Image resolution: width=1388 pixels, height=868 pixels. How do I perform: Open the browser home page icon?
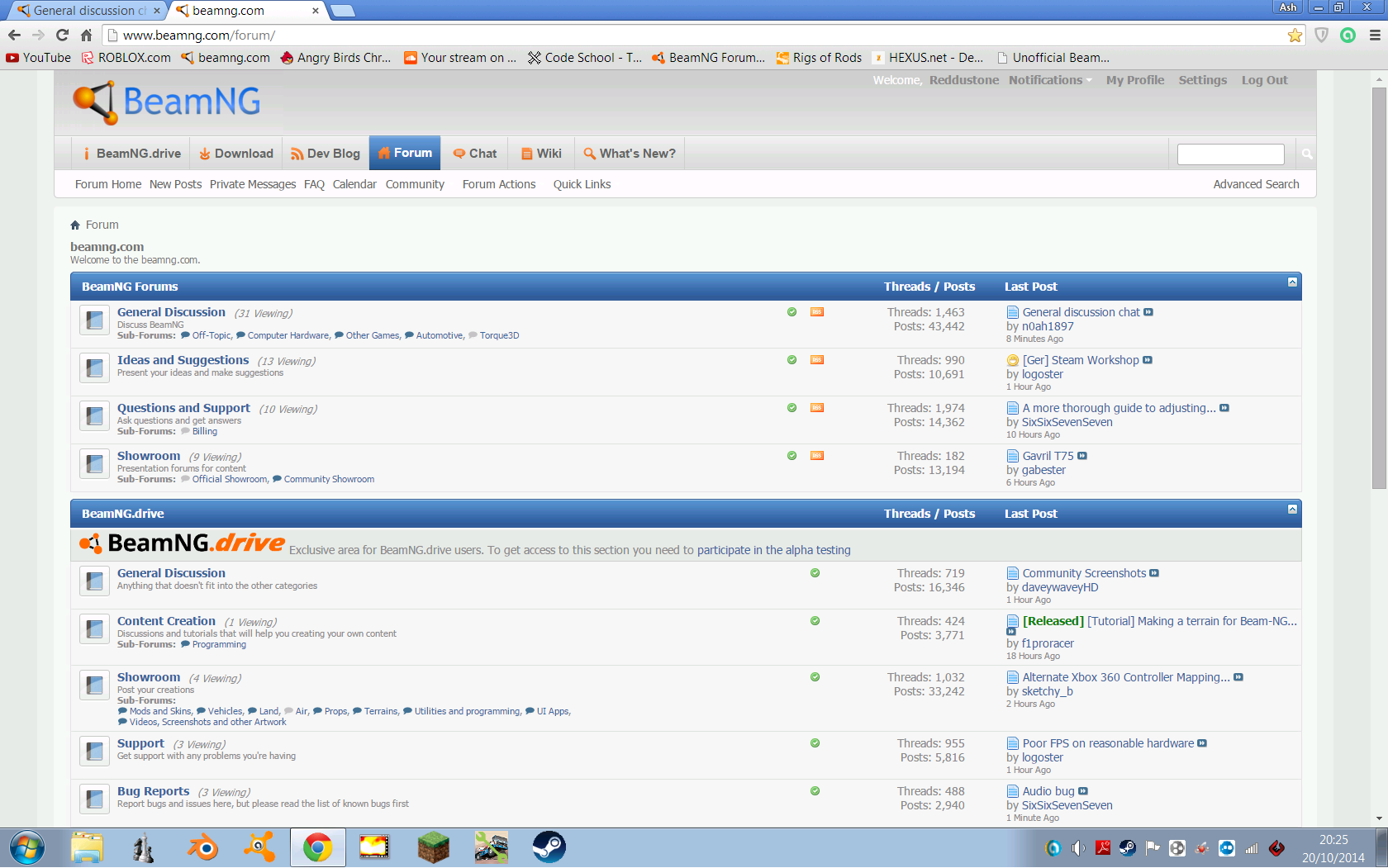[x=86, y=35]
